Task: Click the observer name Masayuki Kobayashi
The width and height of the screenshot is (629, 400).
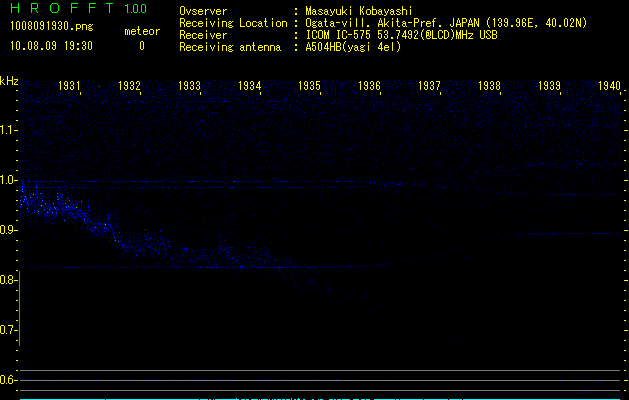Action: (x=359, y=11)
